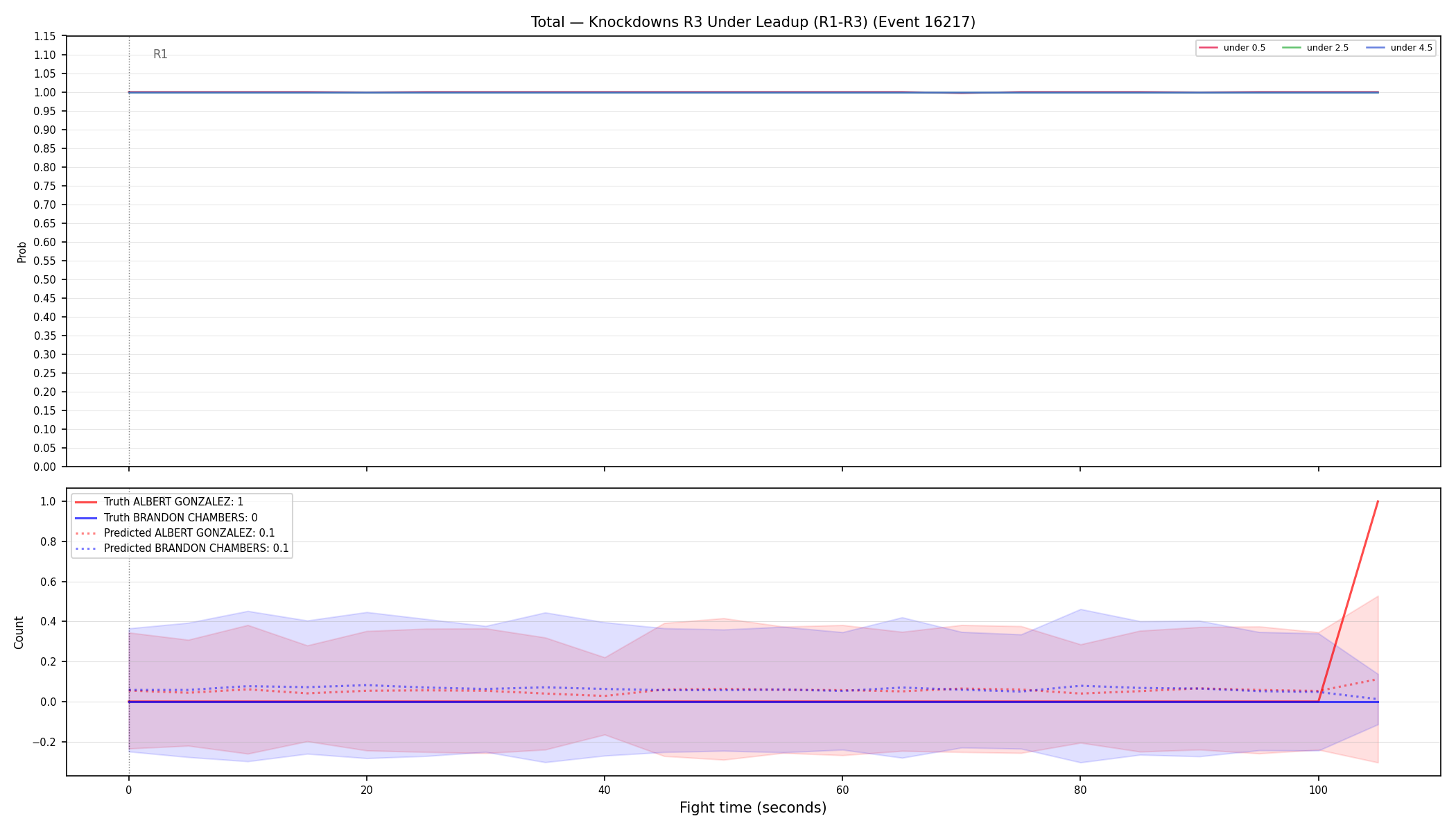The height and width of the screenshot is (832, 1456).
Task: Click the x-axis tick label 100
Action: pos(1318,789)
